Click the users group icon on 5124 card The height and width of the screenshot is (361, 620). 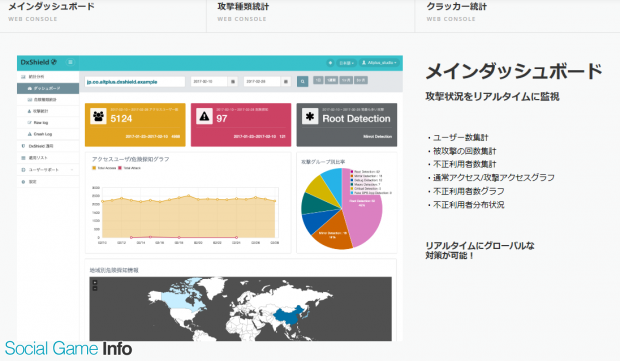pyautogui.click(x=98, y=116)
